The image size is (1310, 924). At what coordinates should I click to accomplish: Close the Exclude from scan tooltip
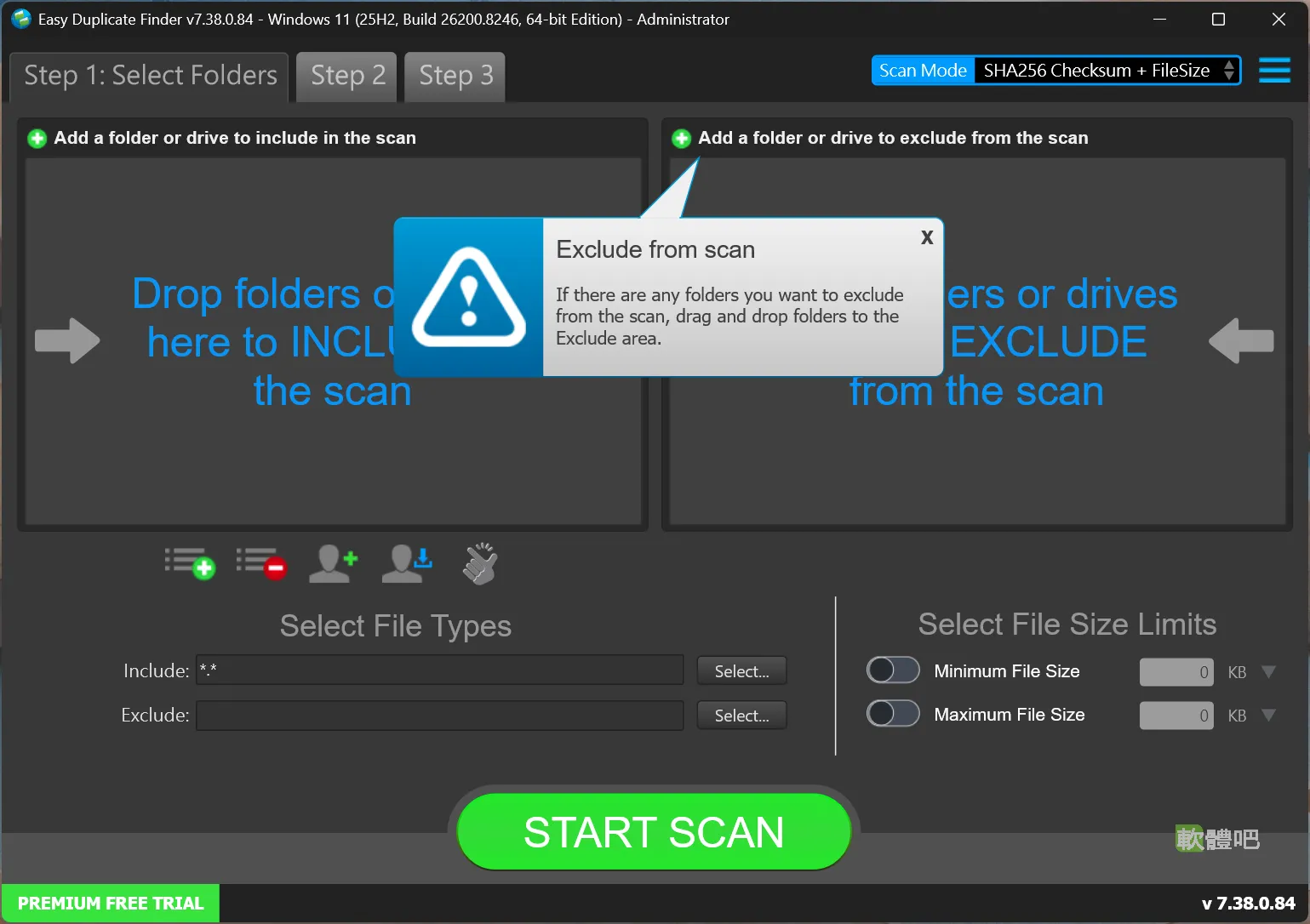click(x=927, y=237)
